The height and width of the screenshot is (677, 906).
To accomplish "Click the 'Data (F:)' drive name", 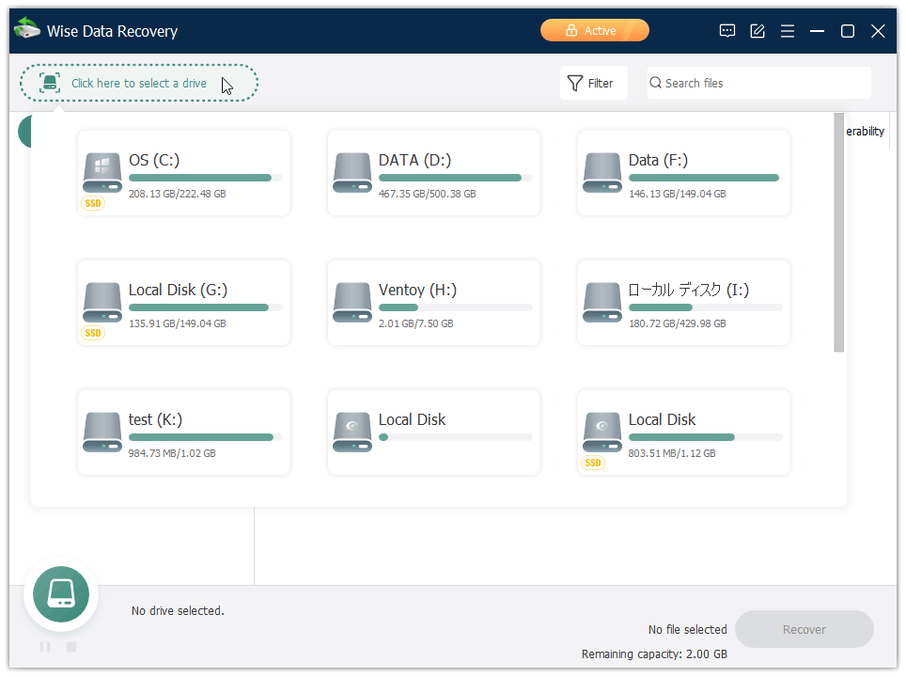I will 658,160.
